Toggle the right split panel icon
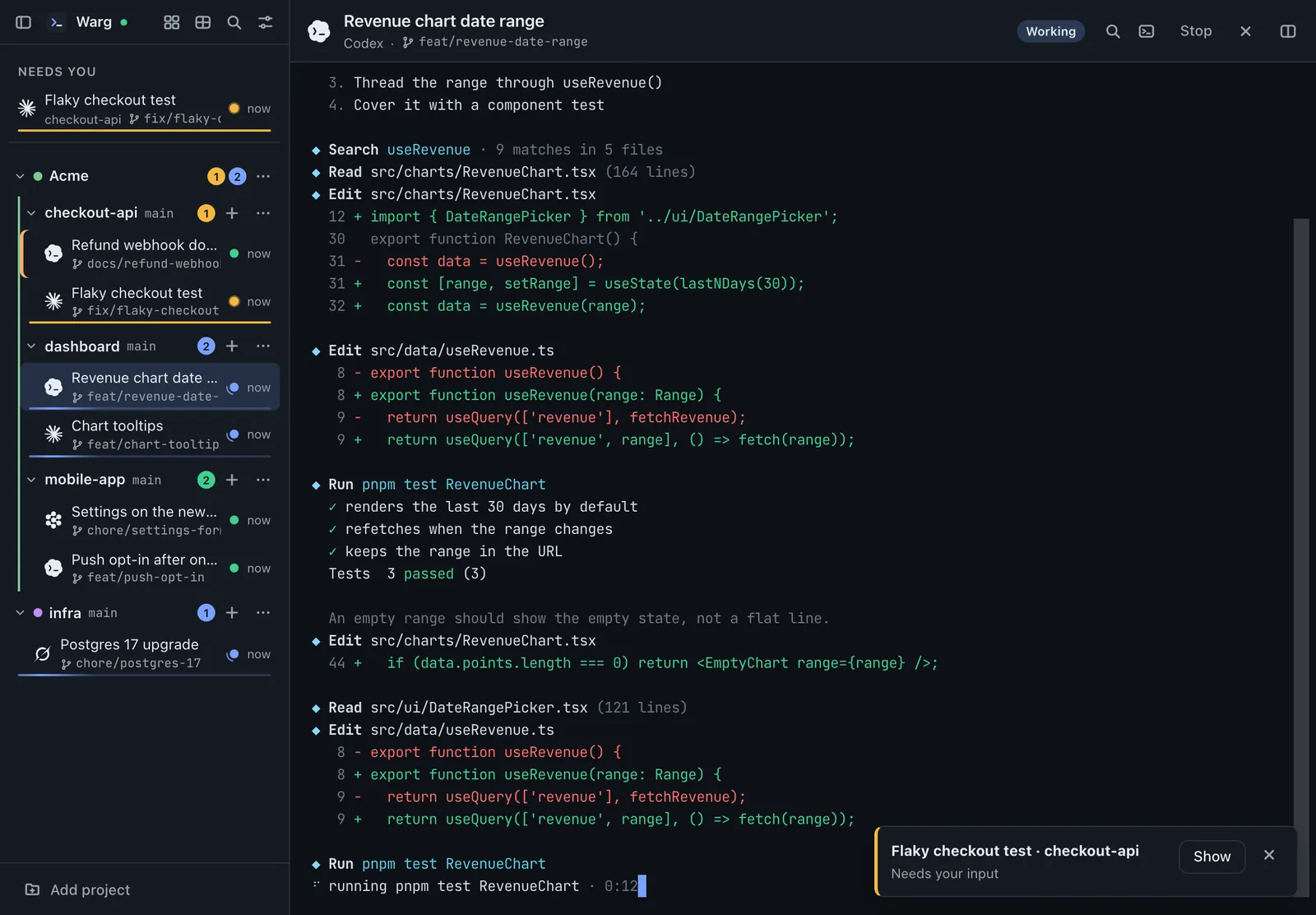The image size is (1316, 915). (x=1288, y=31)
